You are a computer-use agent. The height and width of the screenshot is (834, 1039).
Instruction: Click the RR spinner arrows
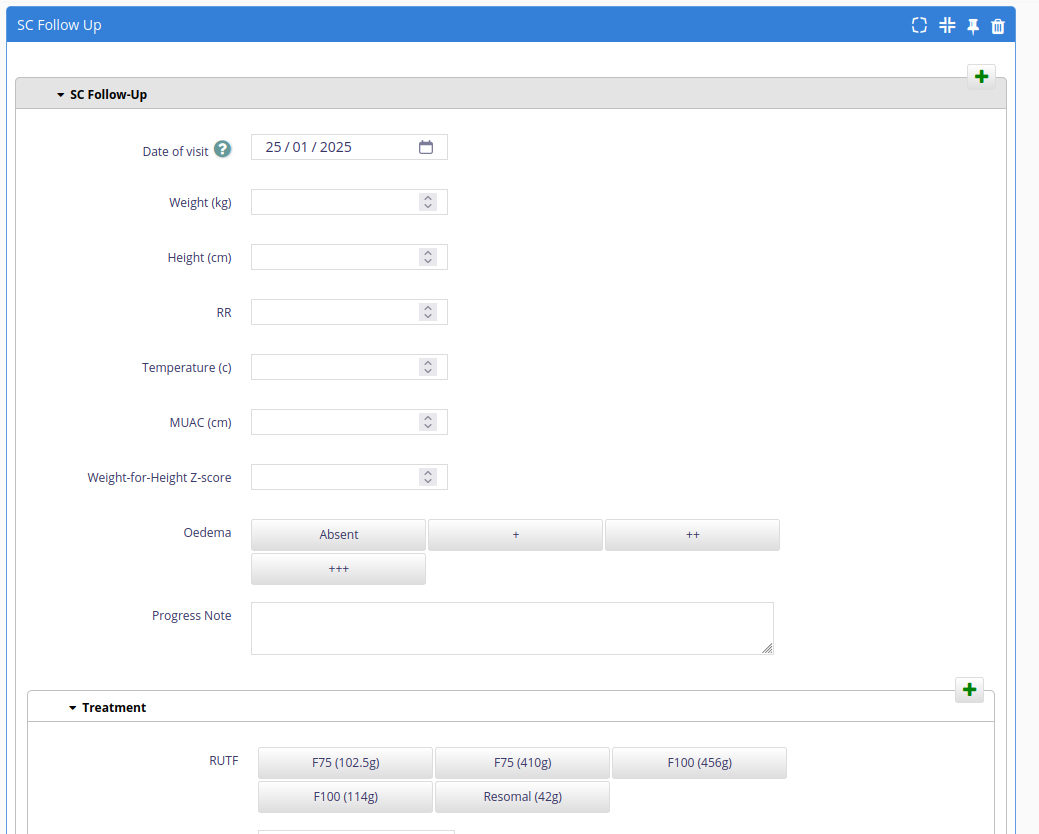tap(428, 312)
